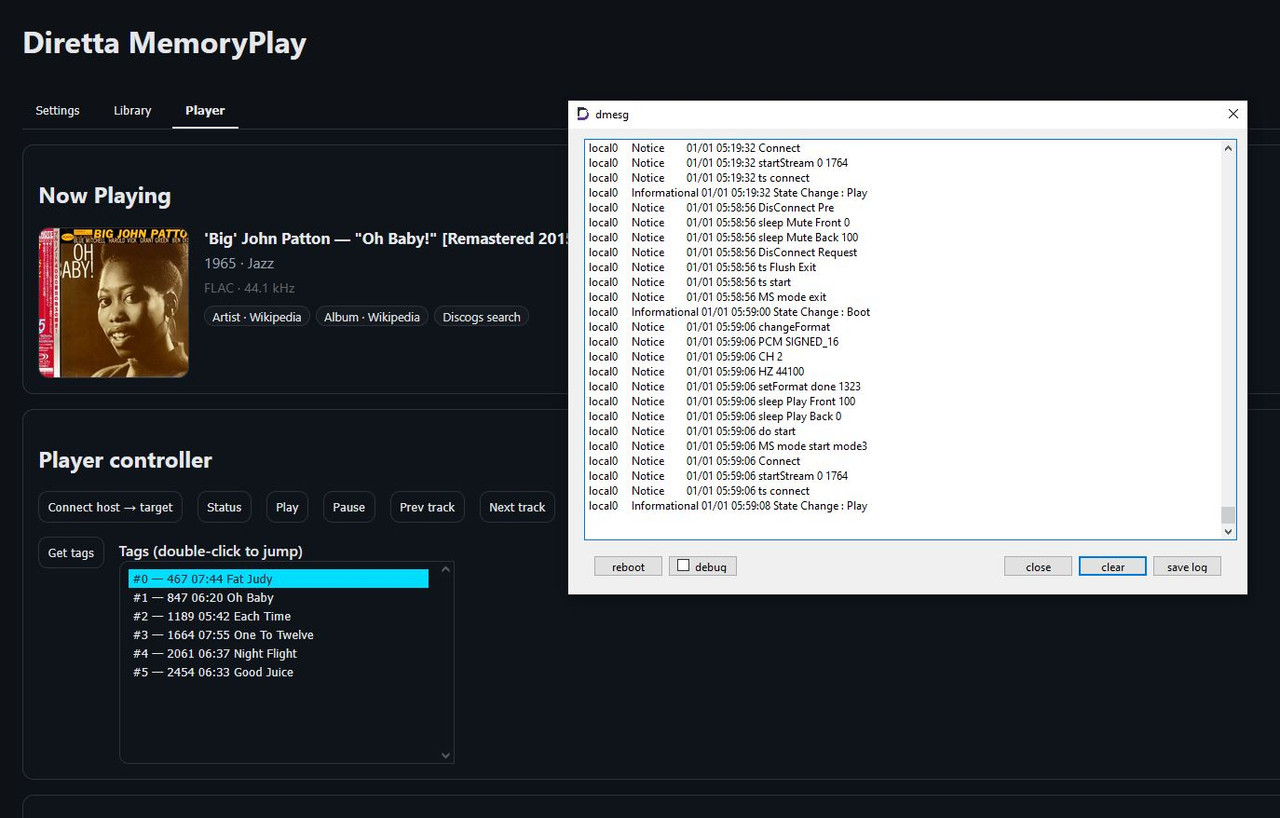Select tag #5 Good Juice
1280x818 pixels.
point(278,672)
